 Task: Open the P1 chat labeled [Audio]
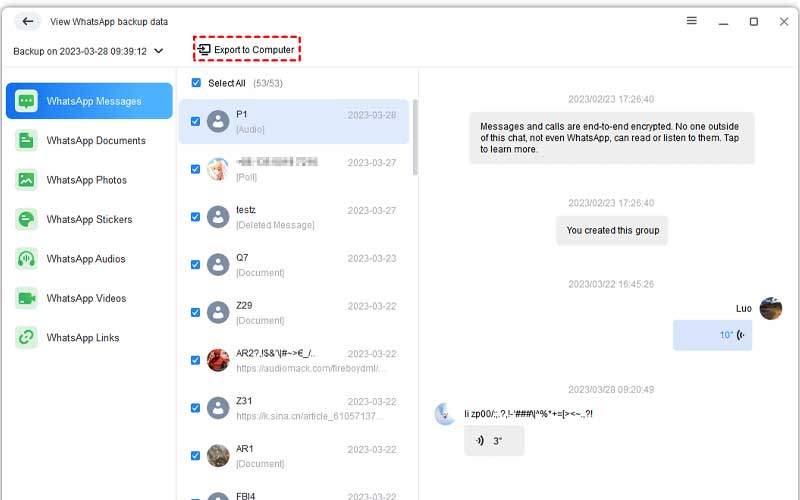pos(294,121)
